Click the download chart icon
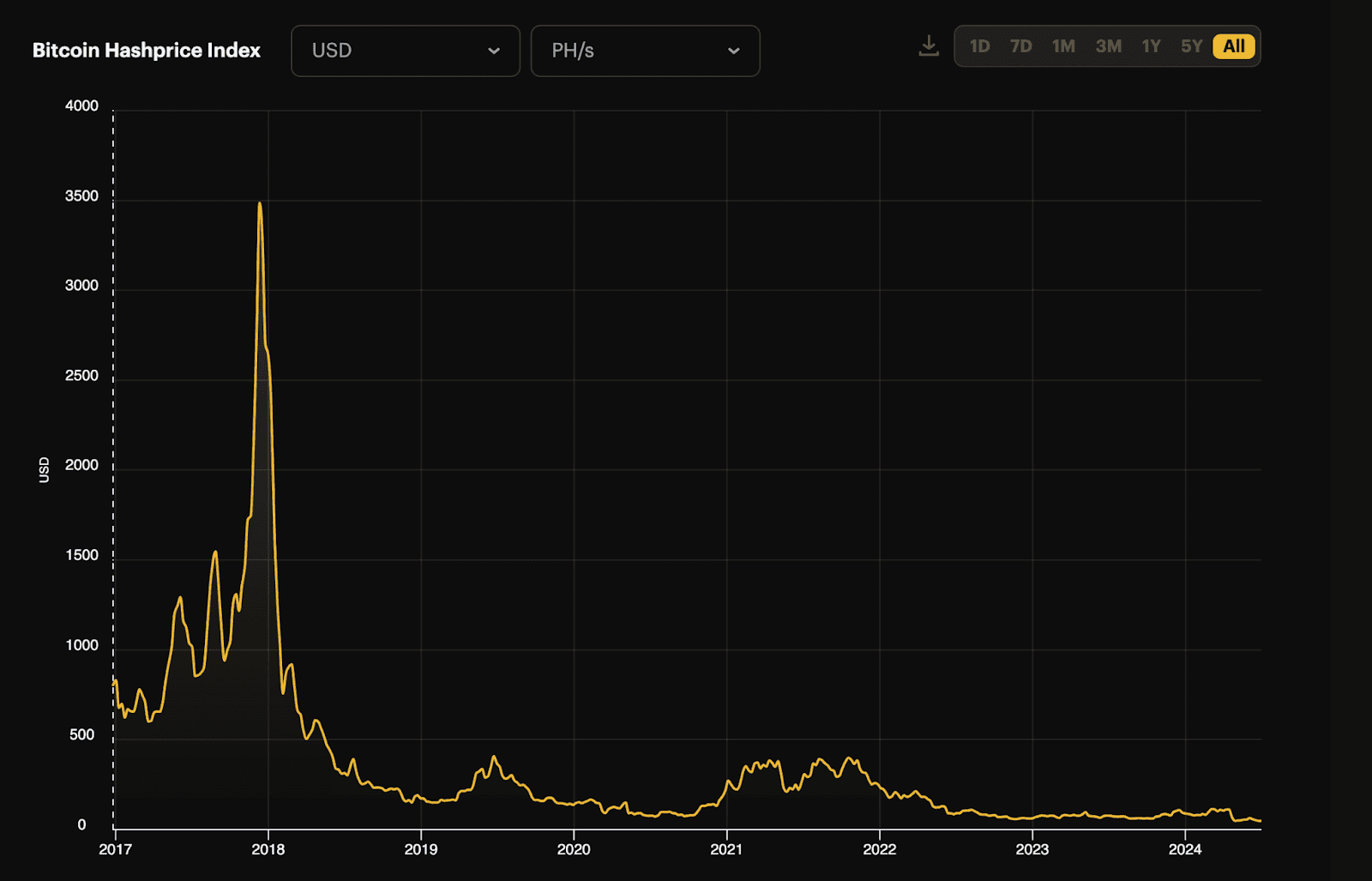The width and height of the screenshot is (1372, 881). coord(929,46)
